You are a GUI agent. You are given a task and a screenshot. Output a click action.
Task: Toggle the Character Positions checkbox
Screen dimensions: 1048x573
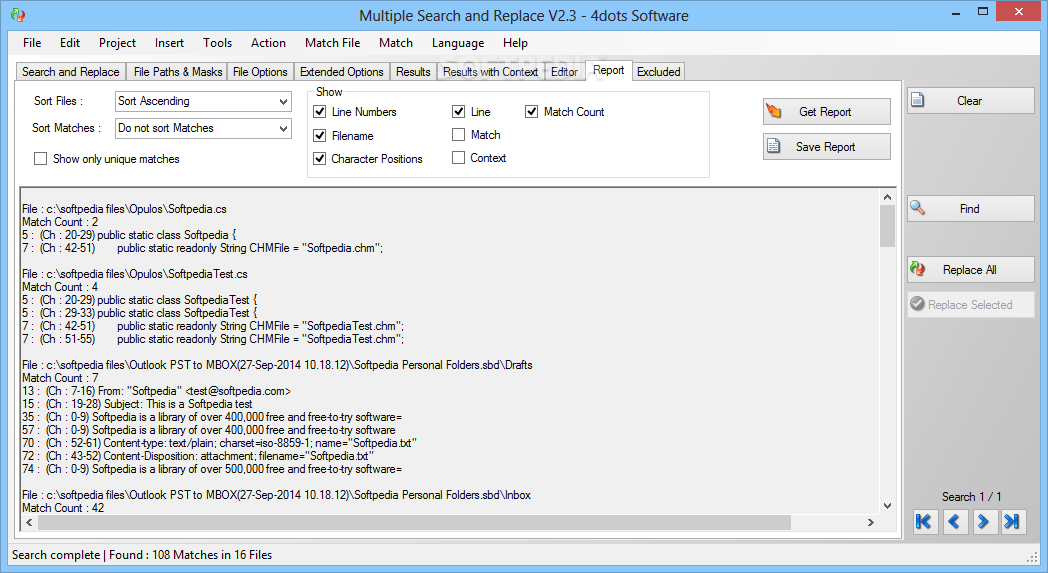pyautogui.click(x=319, y=158)
